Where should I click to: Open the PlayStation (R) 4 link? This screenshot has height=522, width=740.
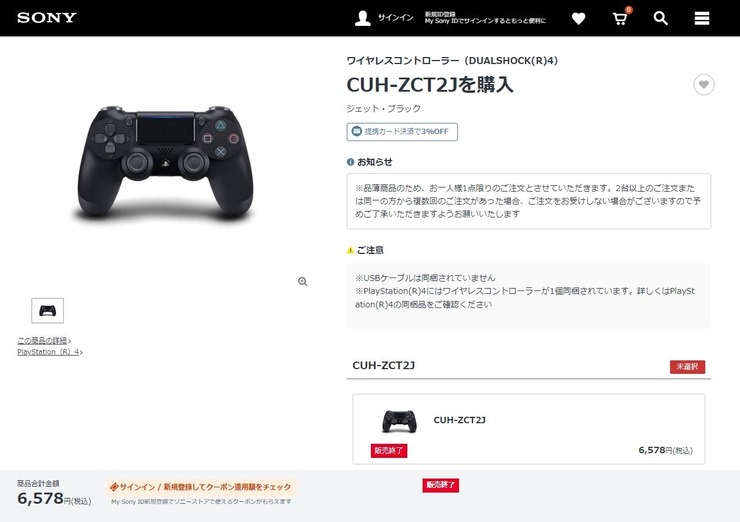click(x=50, y=352)
